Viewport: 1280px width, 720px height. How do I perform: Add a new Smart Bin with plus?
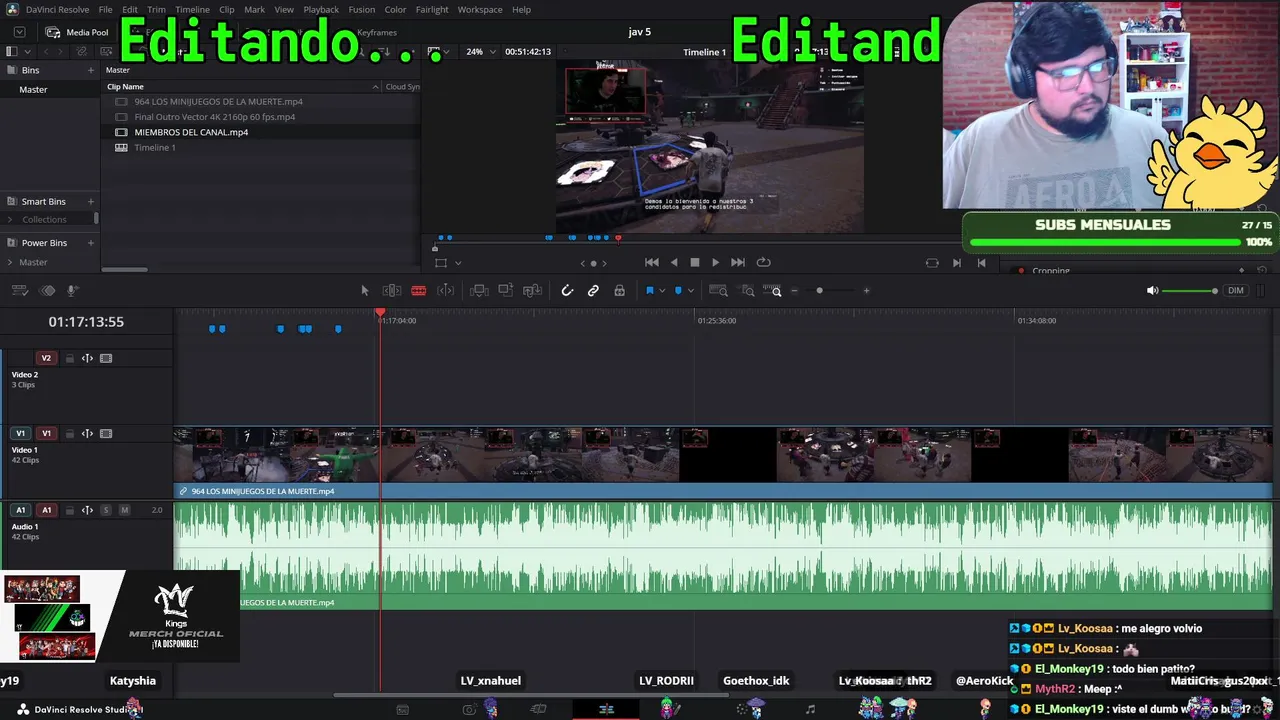point(91,202)
